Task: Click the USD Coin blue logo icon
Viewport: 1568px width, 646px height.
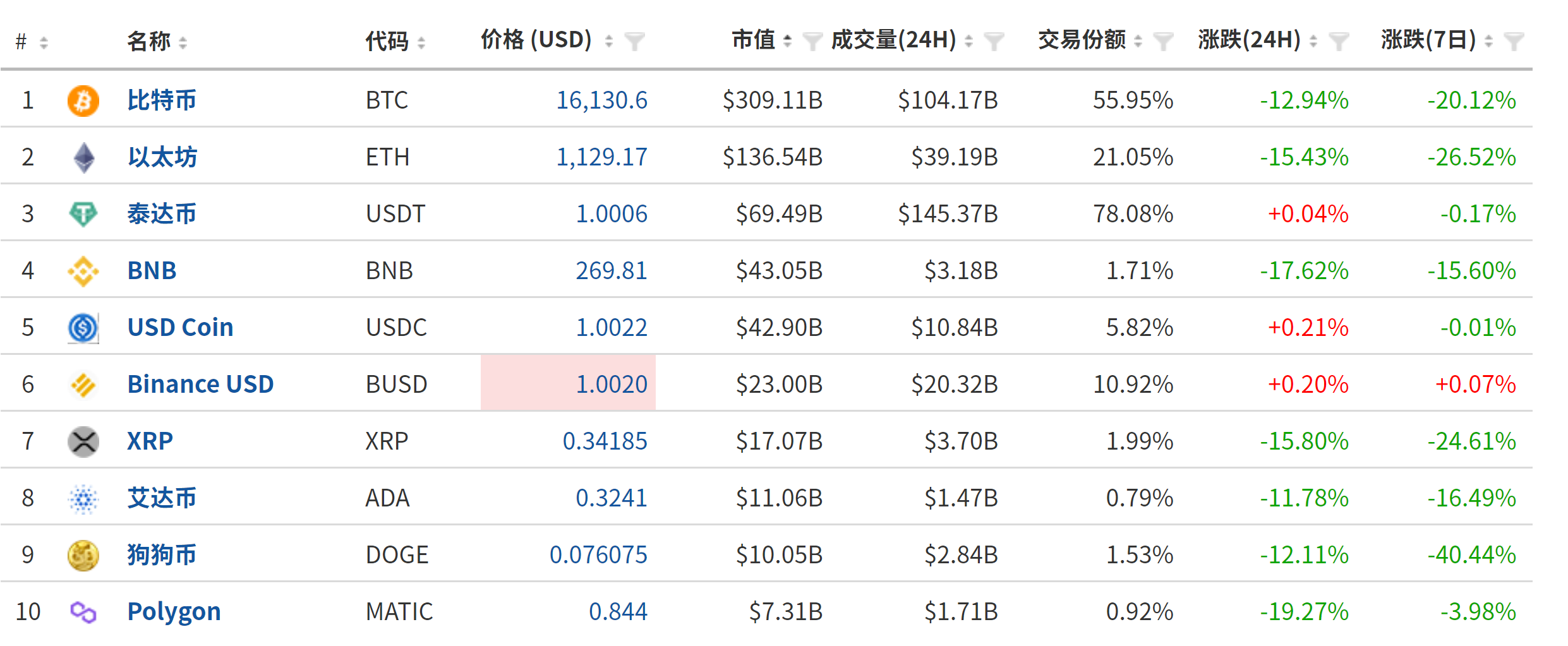Action: click(83, 328)
